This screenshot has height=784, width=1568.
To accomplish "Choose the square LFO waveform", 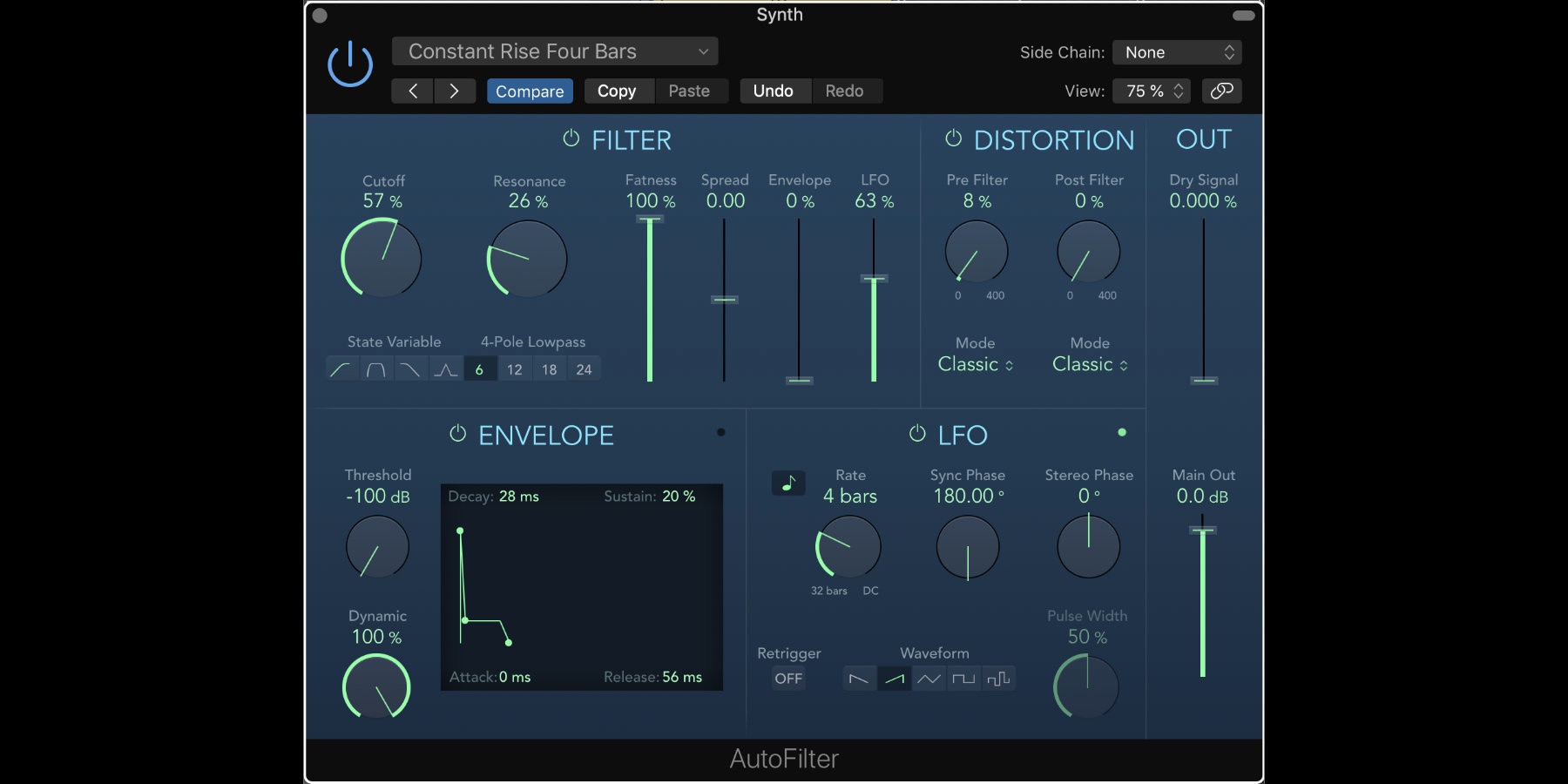I will pos(963,679).
